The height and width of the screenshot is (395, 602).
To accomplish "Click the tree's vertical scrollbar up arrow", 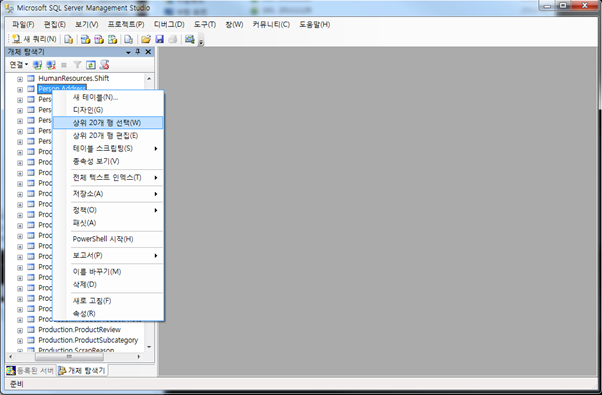I will point(149,79).
